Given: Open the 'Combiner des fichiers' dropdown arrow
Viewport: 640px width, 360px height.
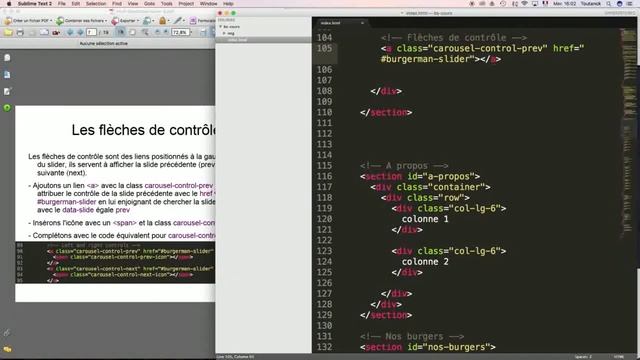Looking at the screenshot, I should [x=106, y=20].
